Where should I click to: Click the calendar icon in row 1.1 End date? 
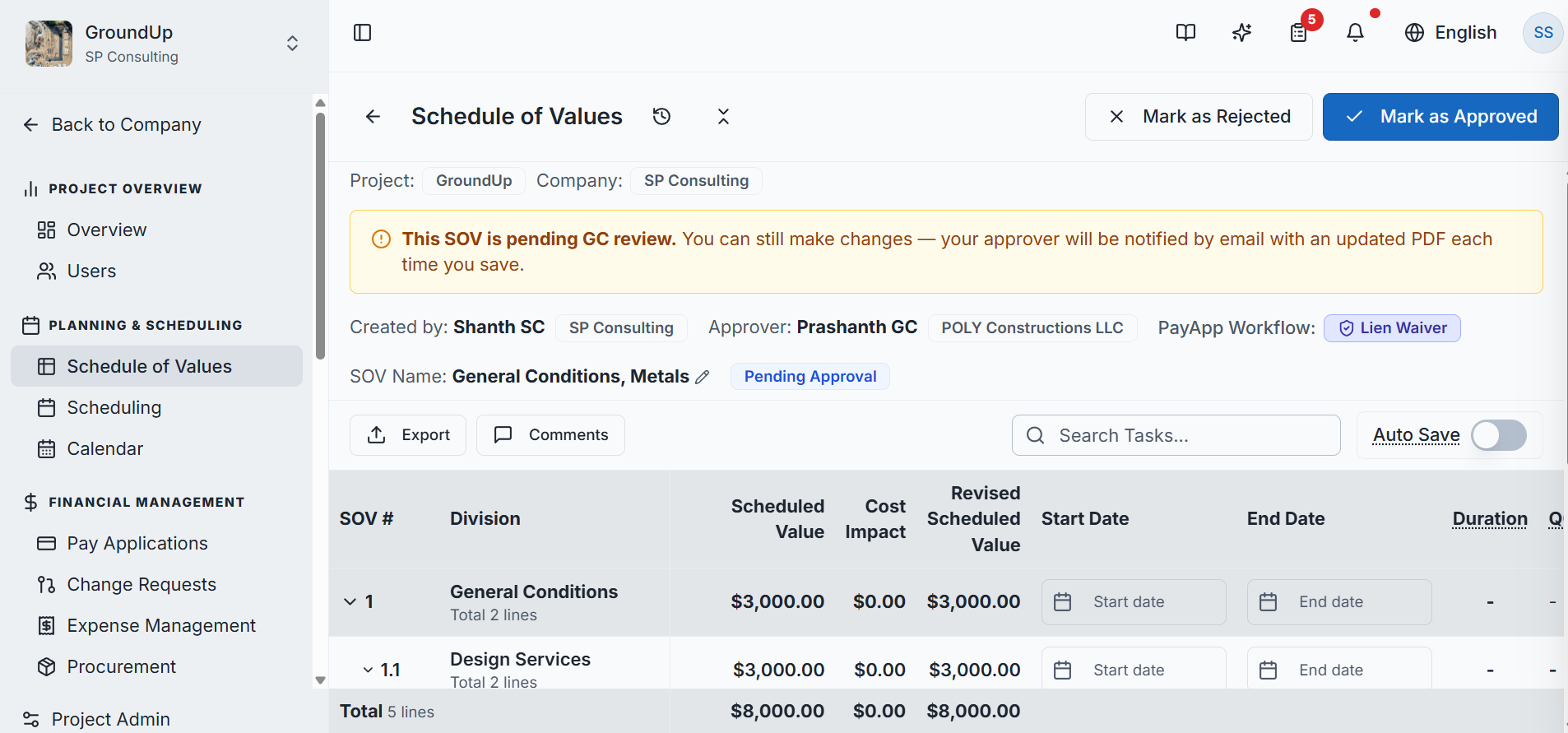(x=1269, y=670)
